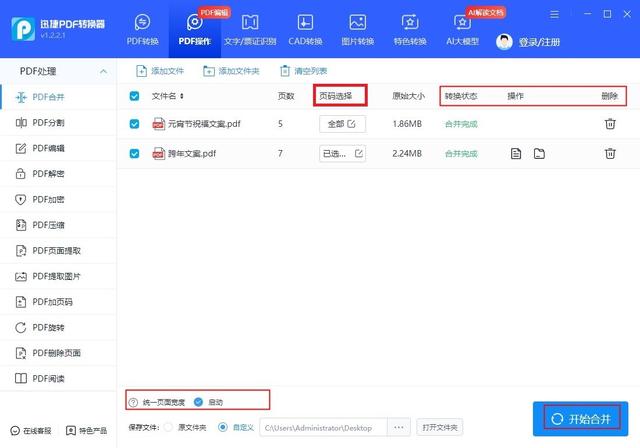Viewport: 640px width, 448px height.
Task: Sort by 文件名 column arrow
Action: (x=182, y=96)
